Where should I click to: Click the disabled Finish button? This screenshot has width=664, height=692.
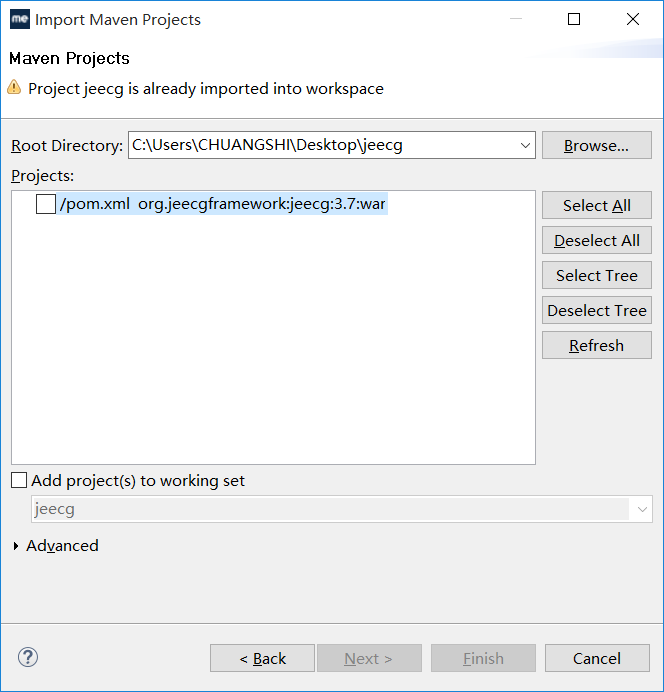[x=483, y=658]
